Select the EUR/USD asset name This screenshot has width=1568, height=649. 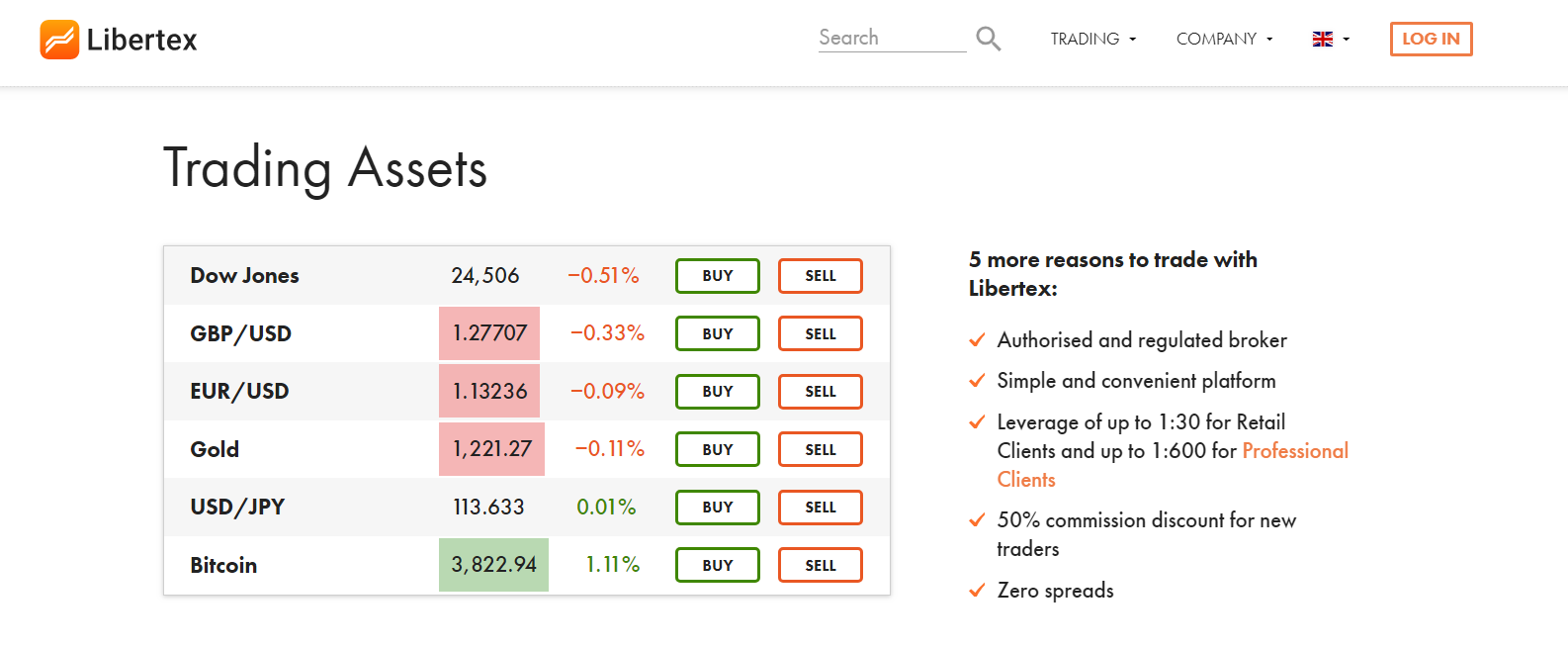click(239, 392)
